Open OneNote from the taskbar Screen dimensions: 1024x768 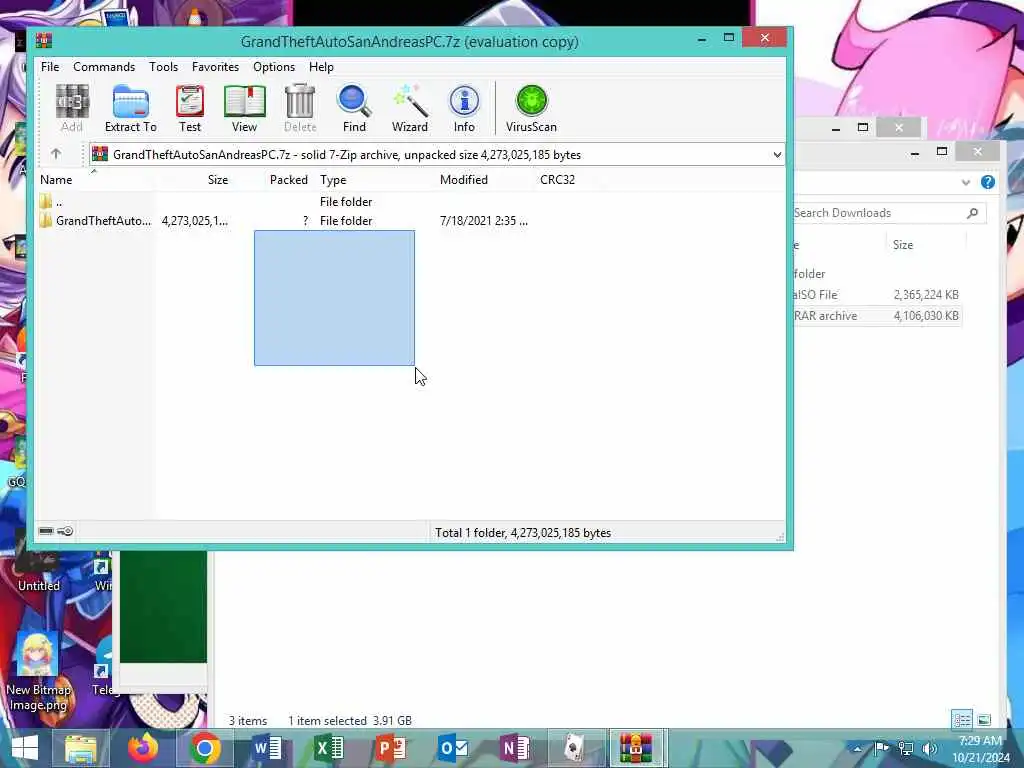(x=515, y=748)
